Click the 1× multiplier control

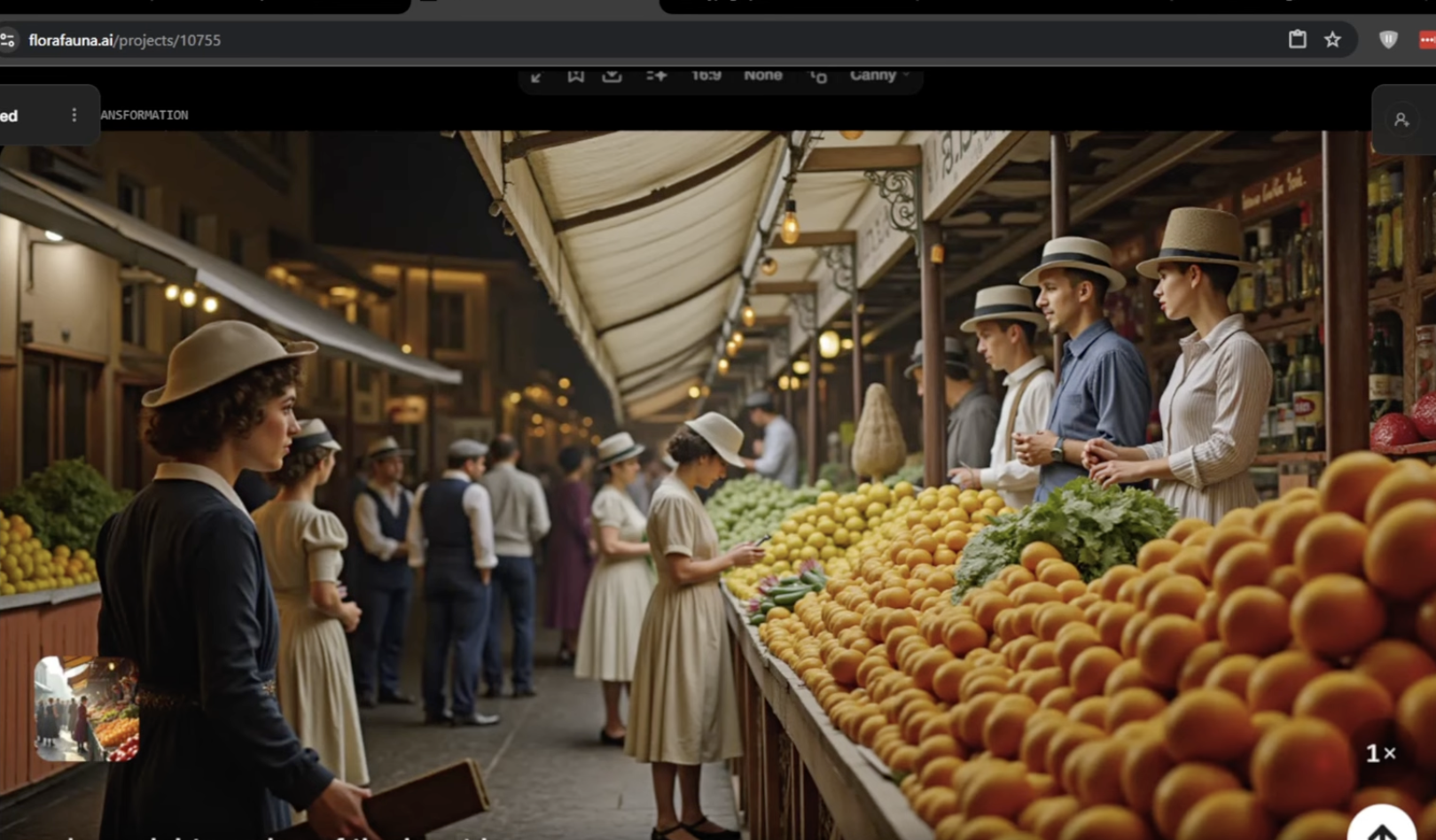[1380, 753]
